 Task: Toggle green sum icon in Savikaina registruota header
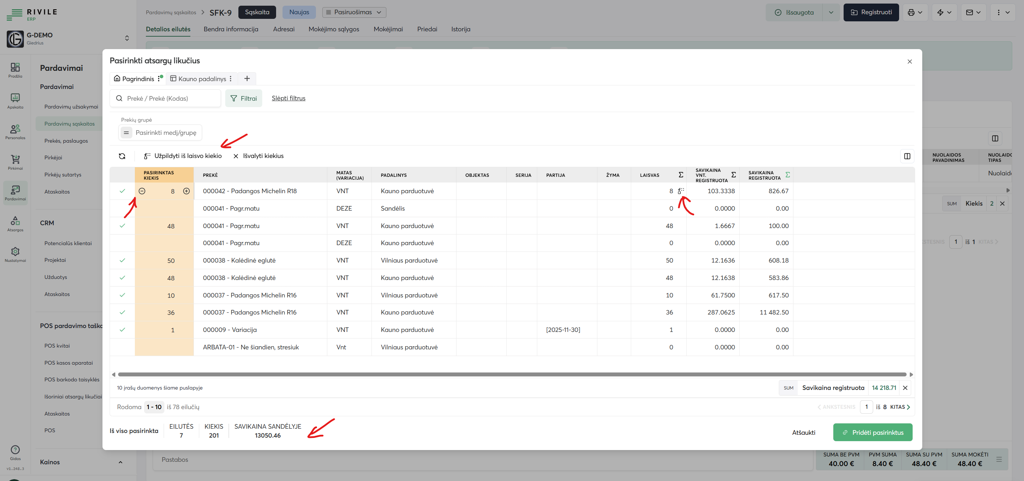pyautogui.click(x=788, y=175)
